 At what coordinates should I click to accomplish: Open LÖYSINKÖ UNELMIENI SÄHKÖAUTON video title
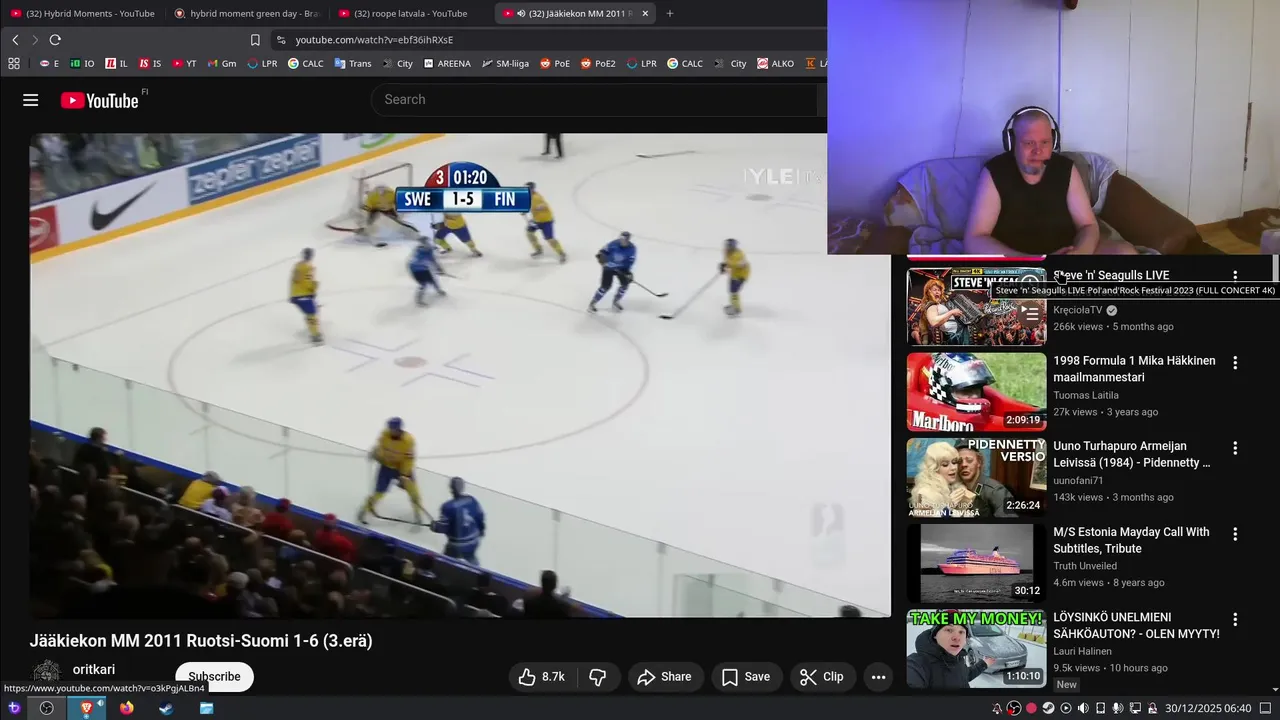click(1136, 626)
